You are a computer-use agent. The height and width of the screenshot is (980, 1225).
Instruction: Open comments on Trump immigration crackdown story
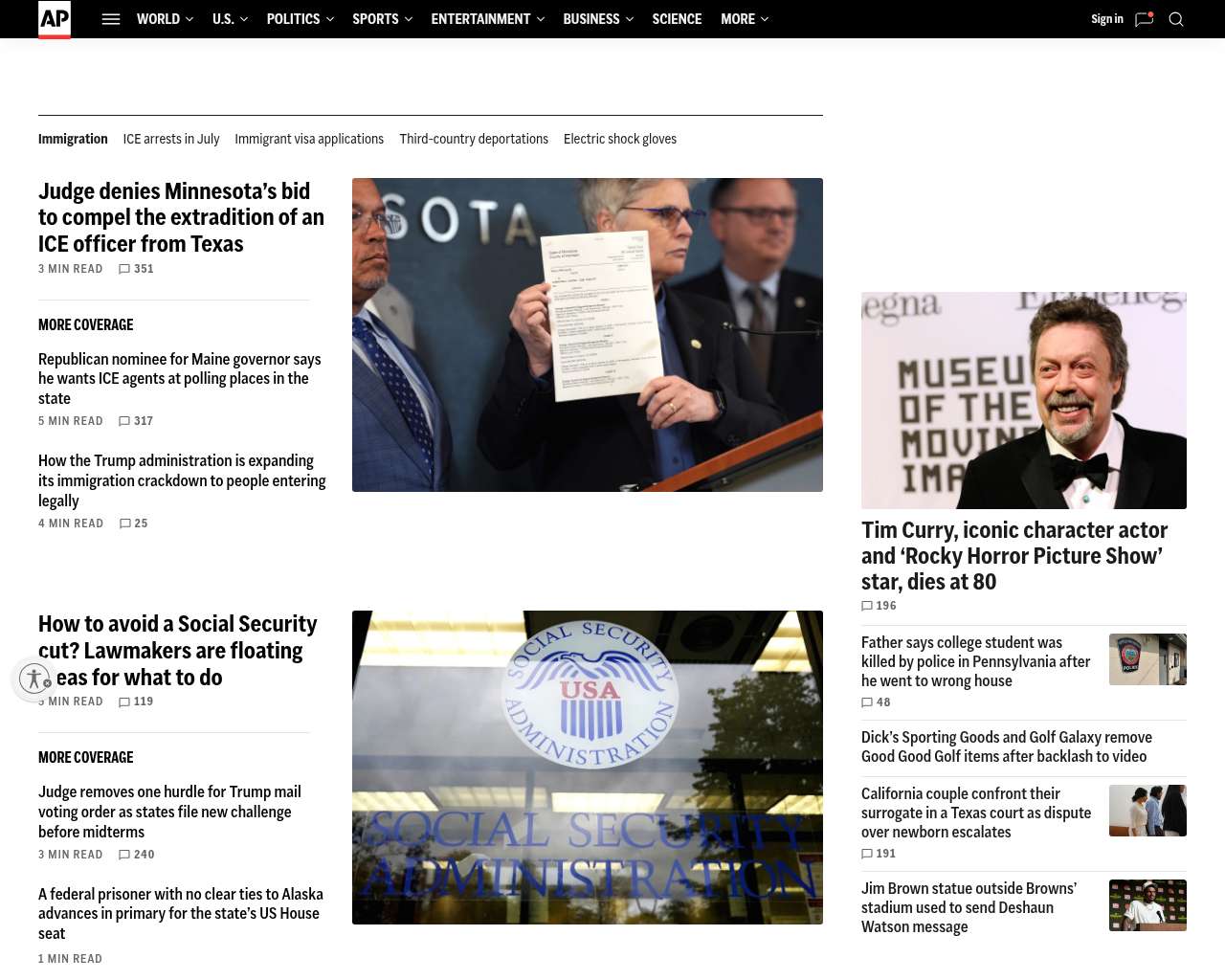134,523
